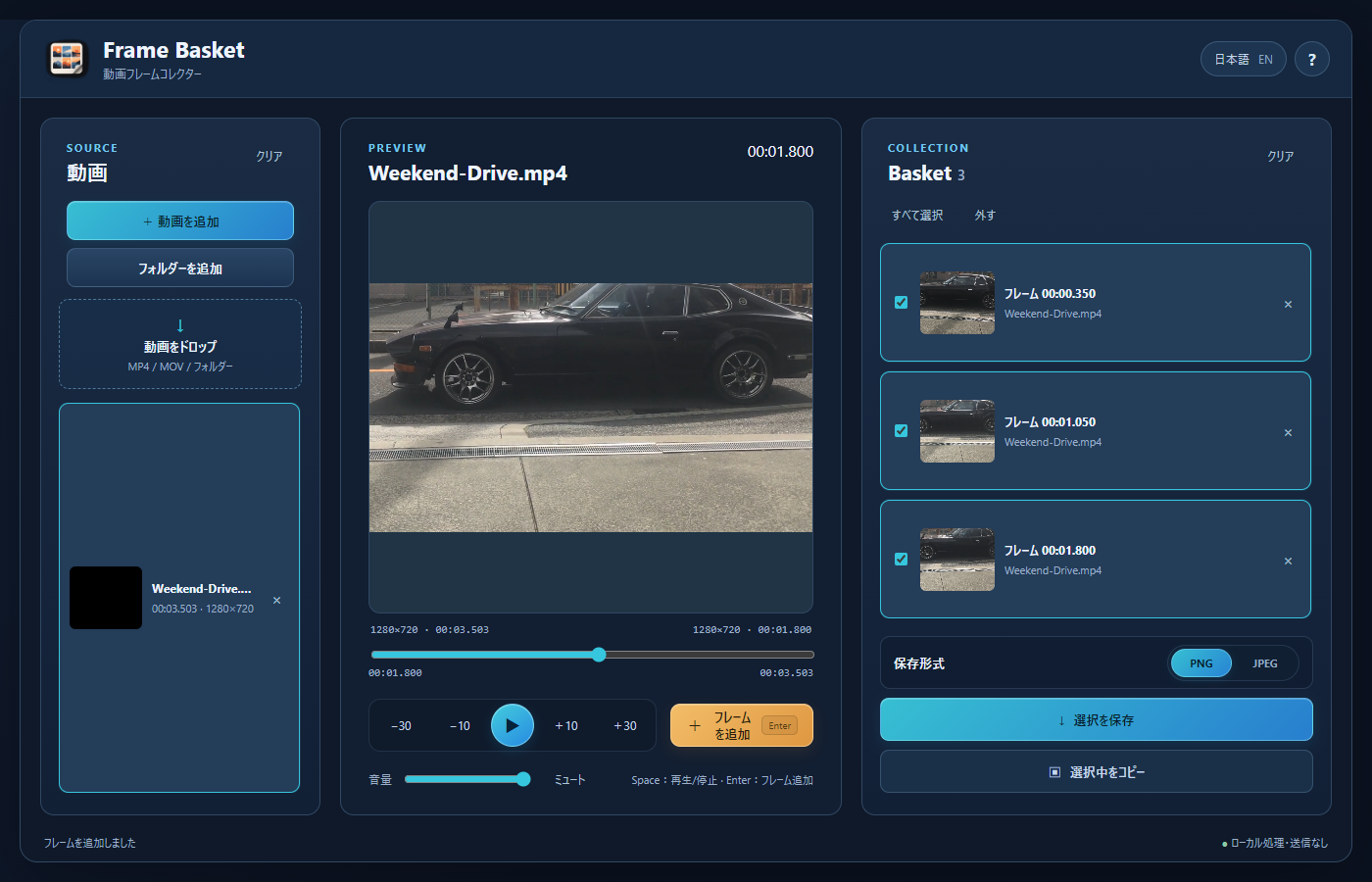
Task: Save selected frames with 選択を保存
Action: point(1096,719)
